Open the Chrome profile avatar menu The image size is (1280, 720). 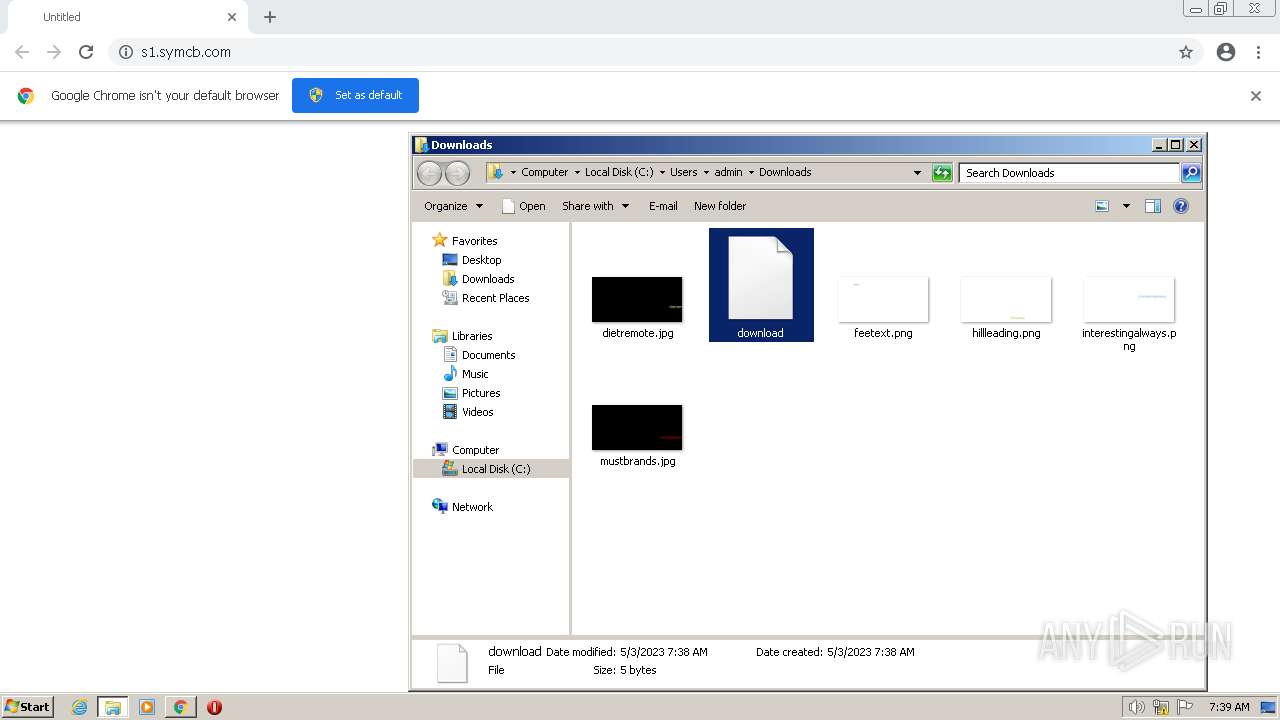(x=1226, y=52)
